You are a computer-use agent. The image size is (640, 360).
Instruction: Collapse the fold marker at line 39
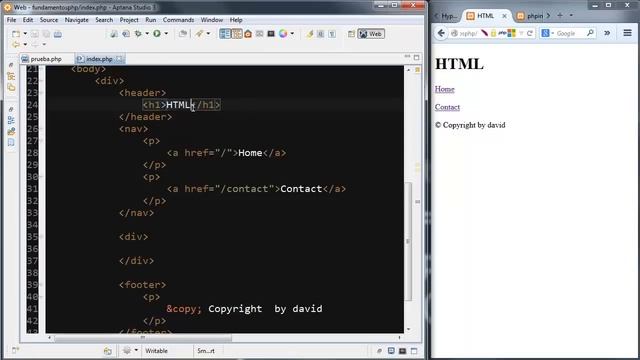42,285
